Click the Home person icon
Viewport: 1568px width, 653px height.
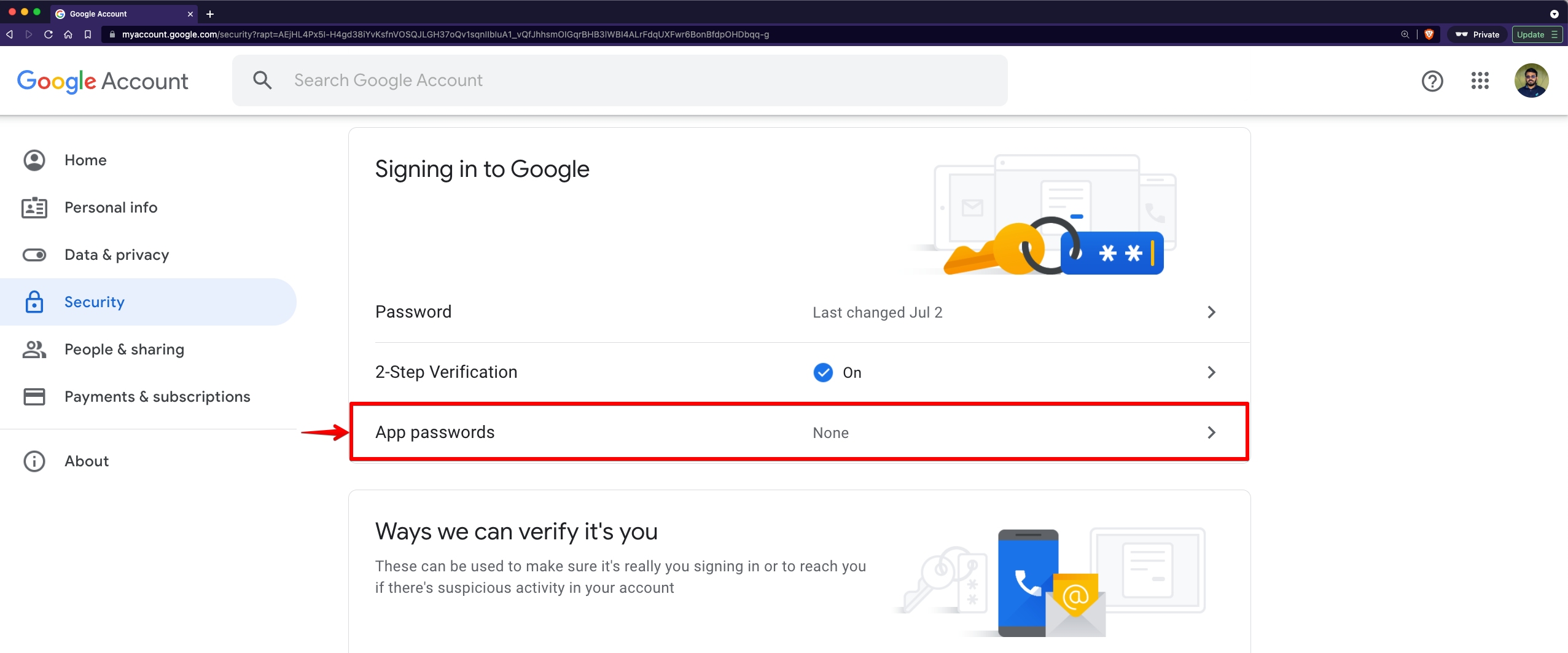(34, 160)
